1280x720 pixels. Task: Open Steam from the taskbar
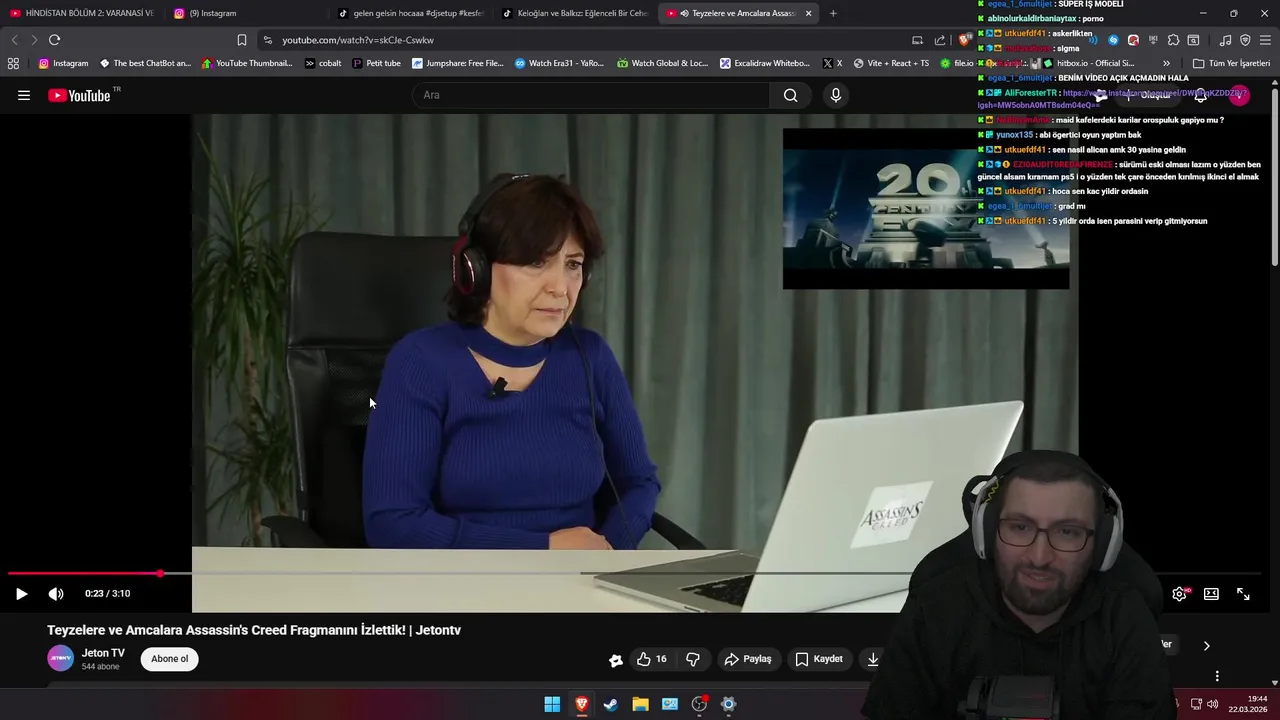611,704
